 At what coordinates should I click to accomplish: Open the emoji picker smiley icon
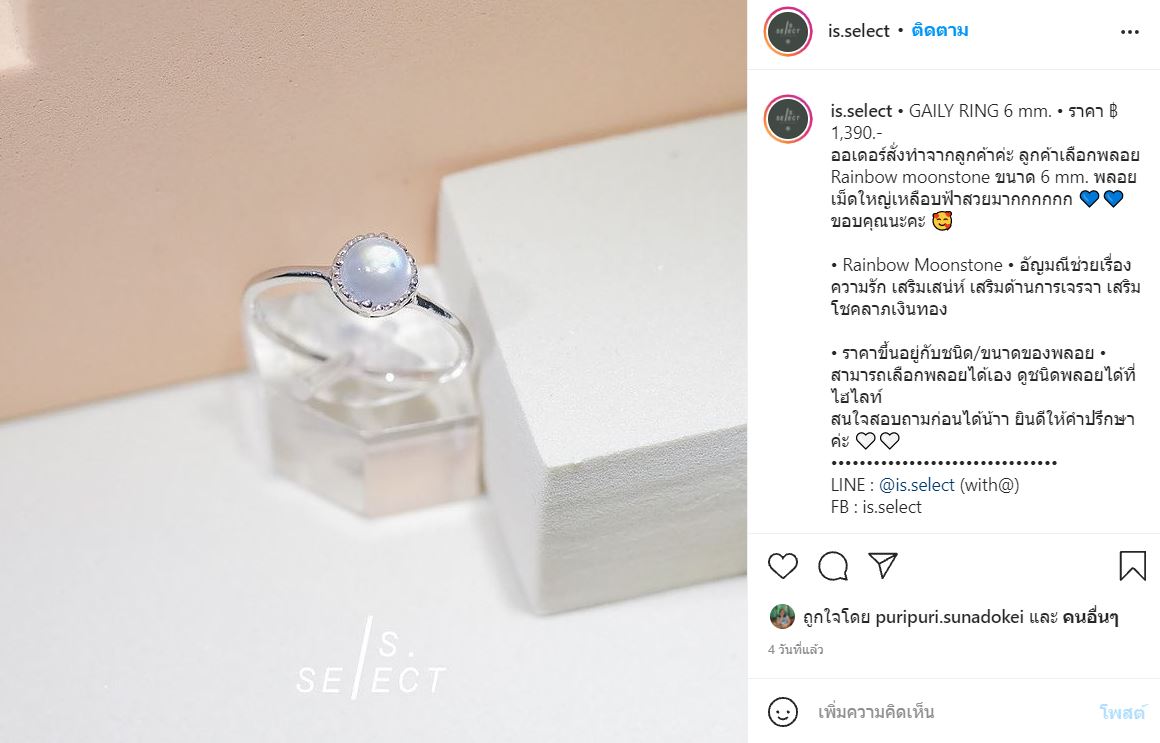click(783, 712)
